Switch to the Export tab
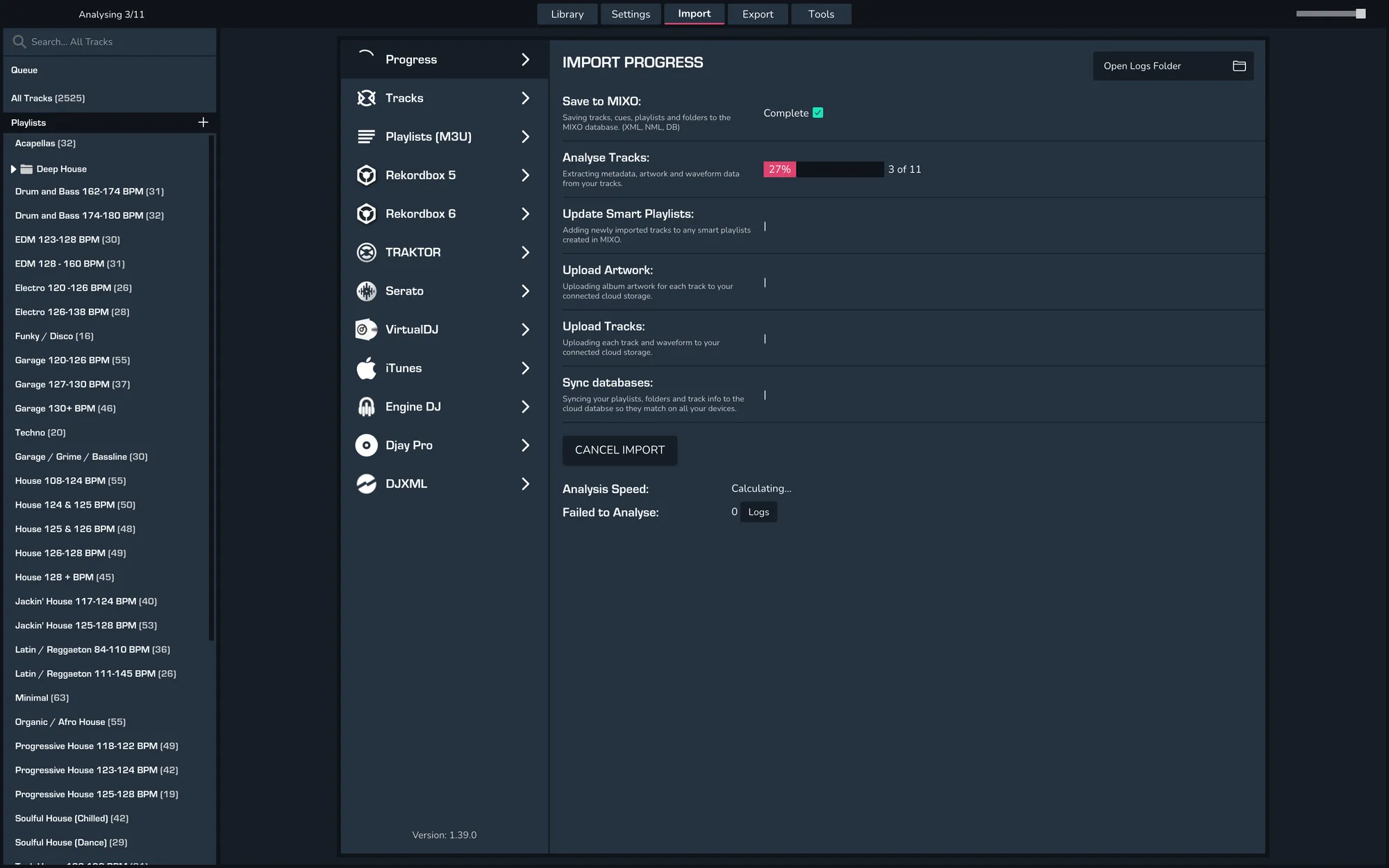The height and width of the screenshot is (868, 1389). click(x=757, y=14)
